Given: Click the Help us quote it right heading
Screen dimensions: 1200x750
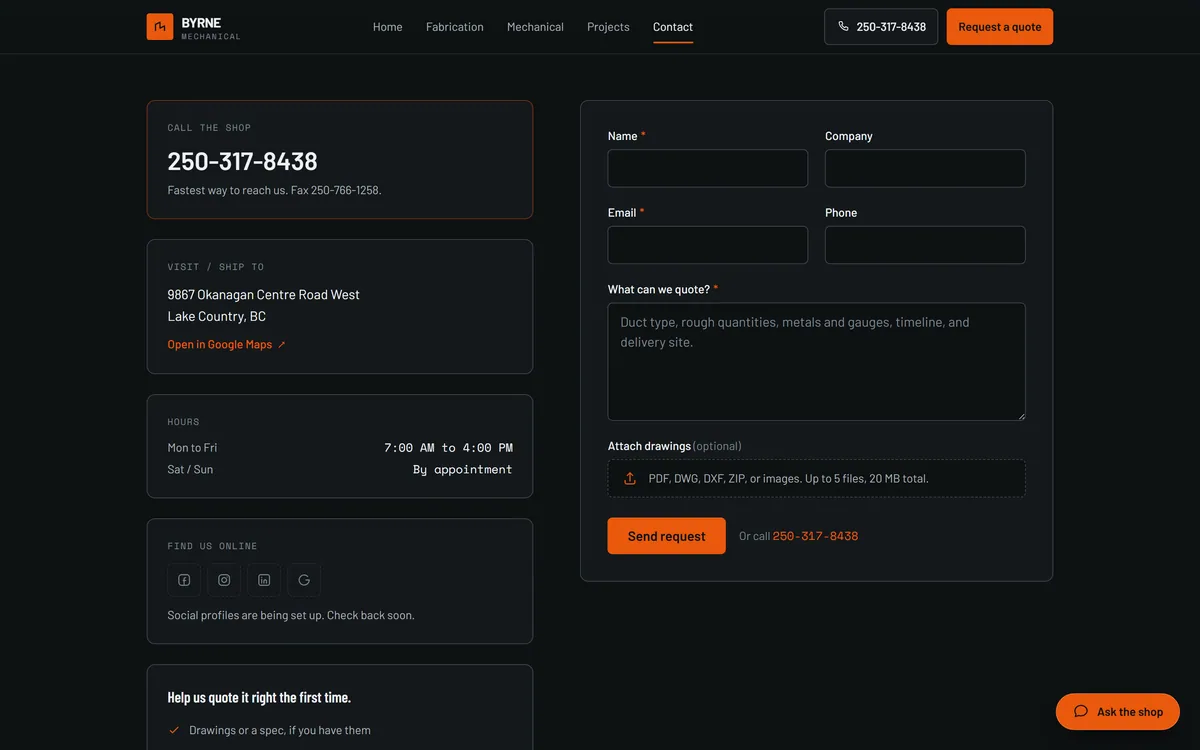Looking at the screenshot, I should click(259, 698).
